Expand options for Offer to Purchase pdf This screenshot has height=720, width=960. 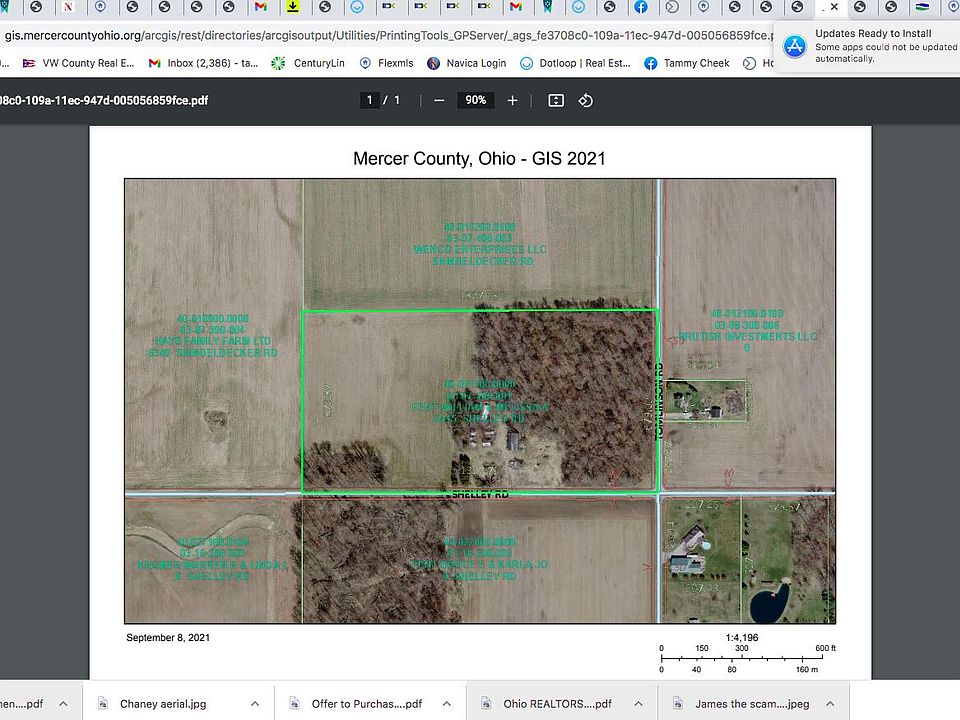[x=448, y=704]
